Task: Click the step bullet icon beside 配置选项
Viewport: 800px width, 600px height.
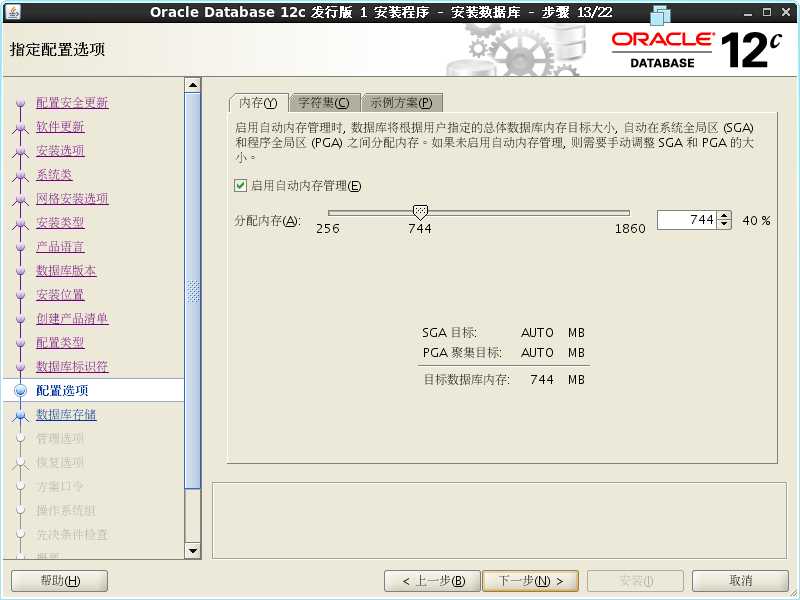Action: [20, 390]
